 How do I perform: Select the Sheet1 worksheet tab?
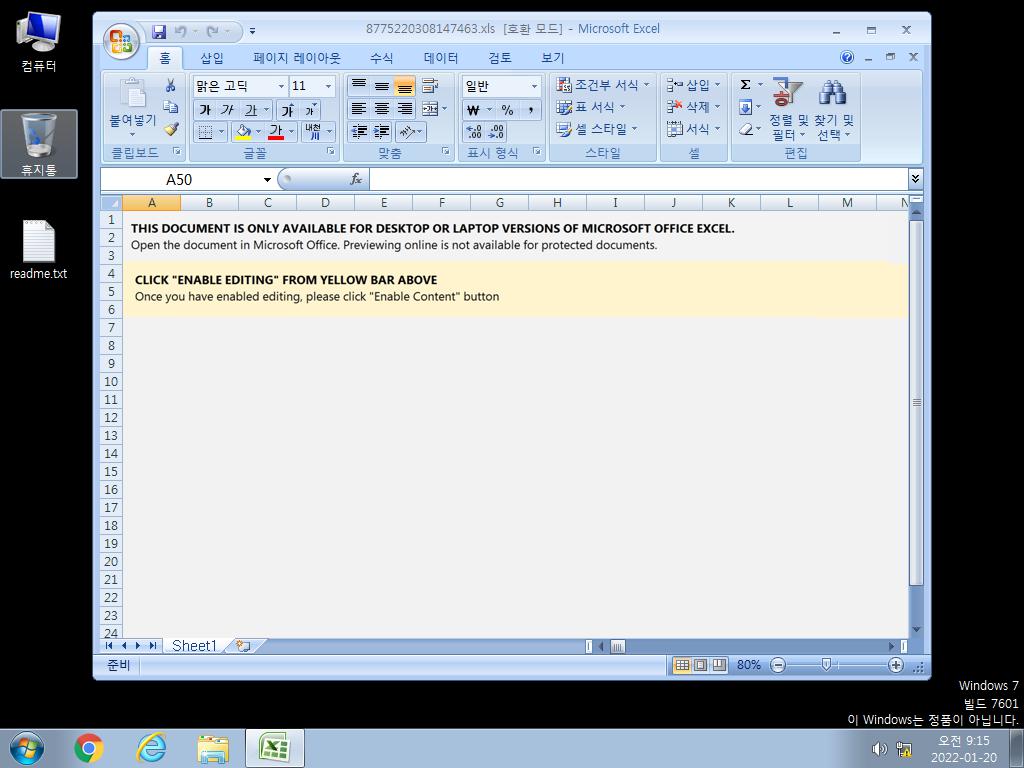(194, 646)
